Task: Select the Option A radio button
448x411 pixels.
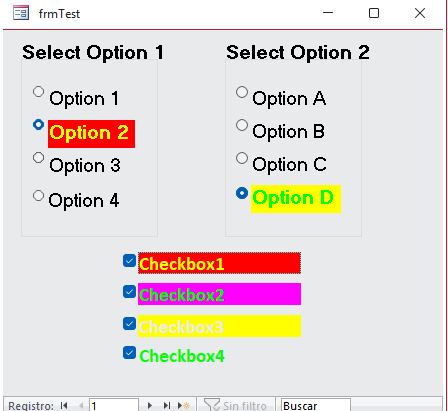Action: (242, 92)
